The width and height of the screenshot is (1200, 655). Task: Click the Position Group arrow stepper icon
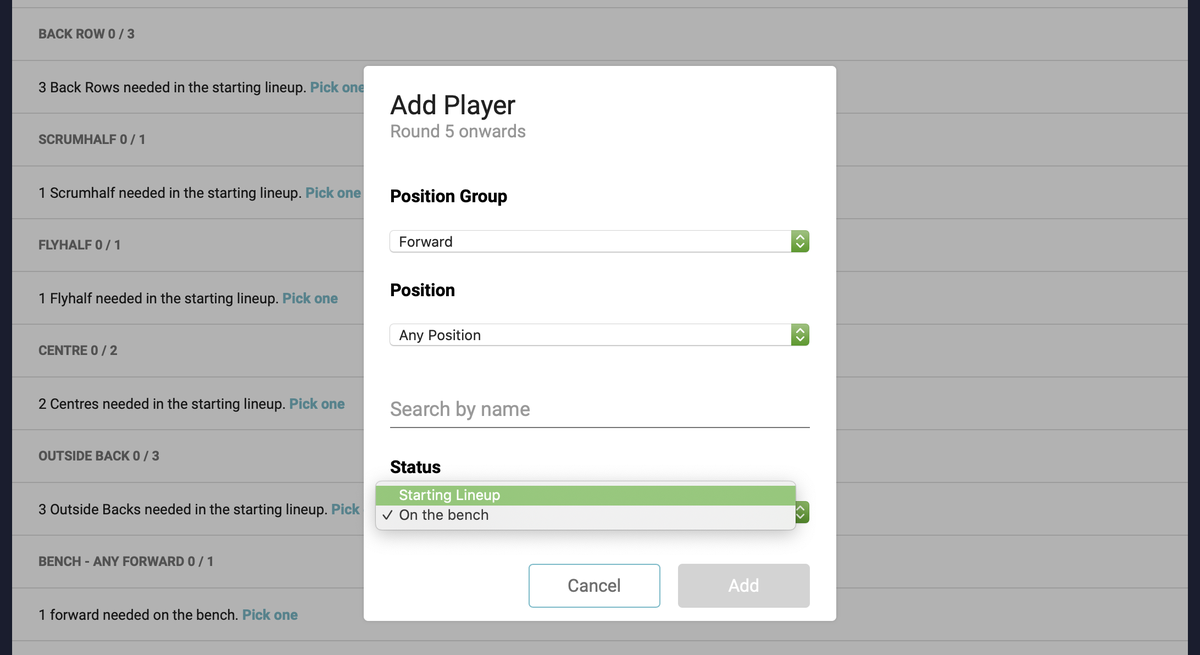[799, 241]
